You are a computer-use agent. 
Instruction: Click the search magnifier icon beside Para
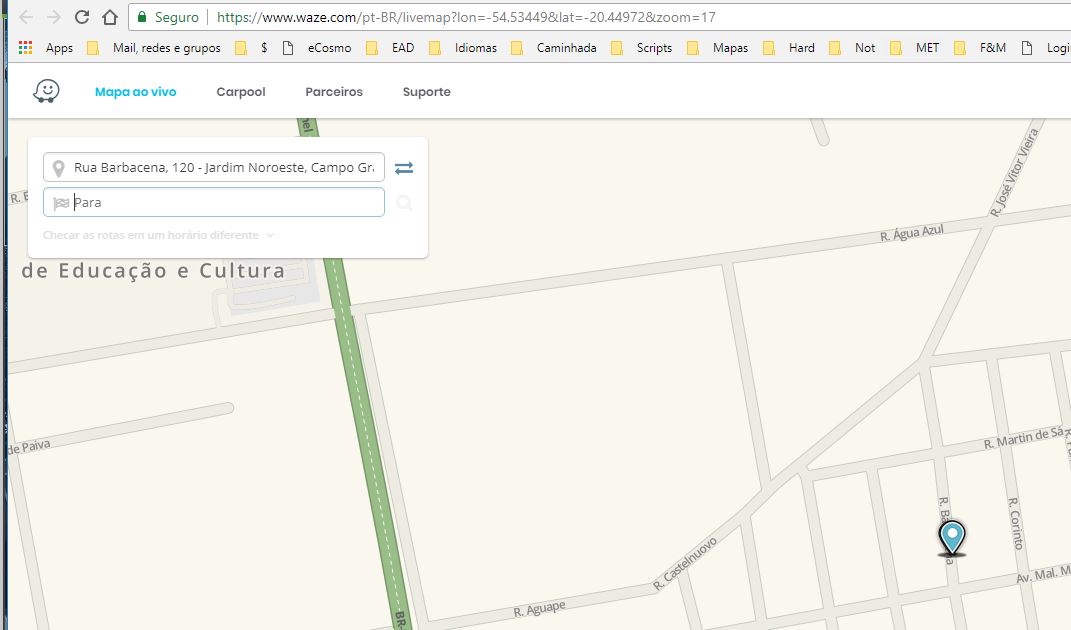[x=404, y=203]
